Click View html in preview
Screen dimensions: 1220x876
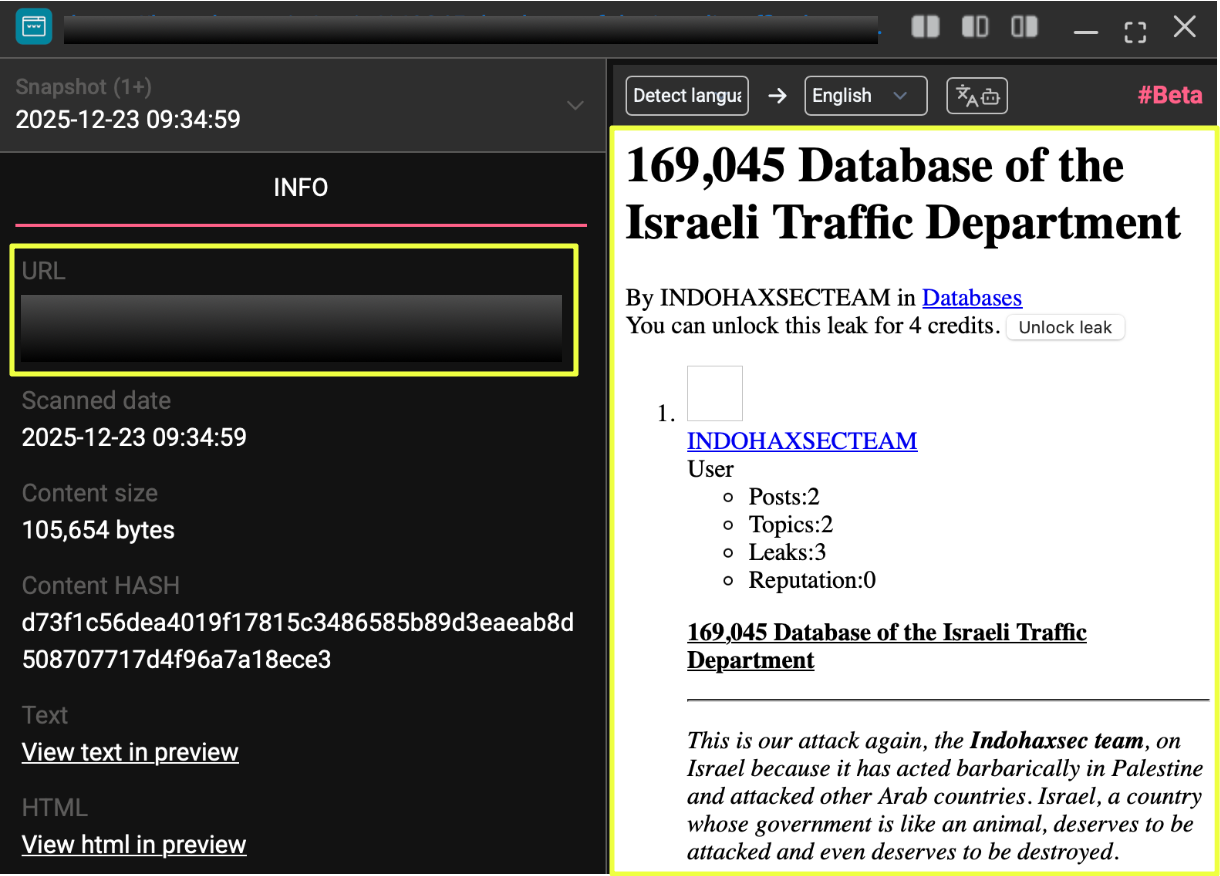[x=134, y=845]
